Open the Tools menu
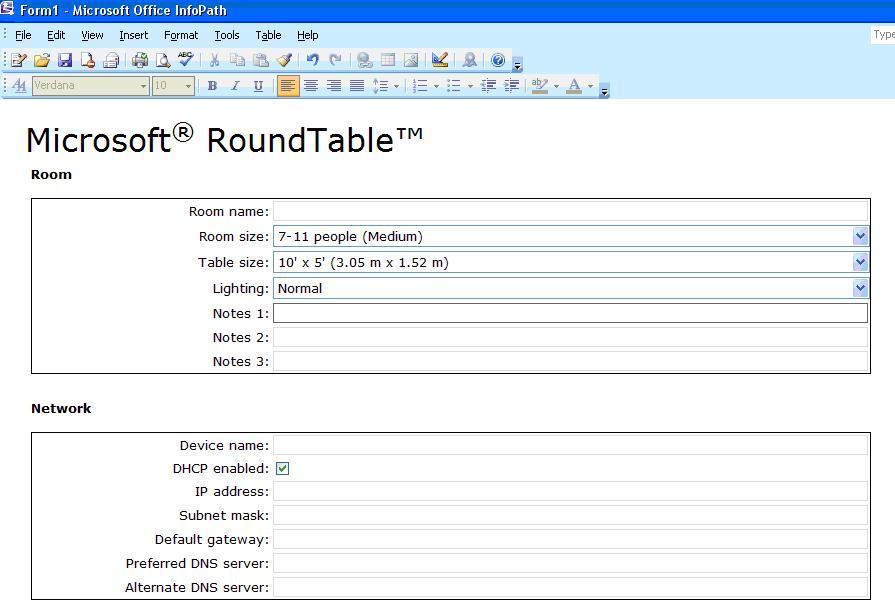Screen dimensions: 895x608 tap(227, 35)
